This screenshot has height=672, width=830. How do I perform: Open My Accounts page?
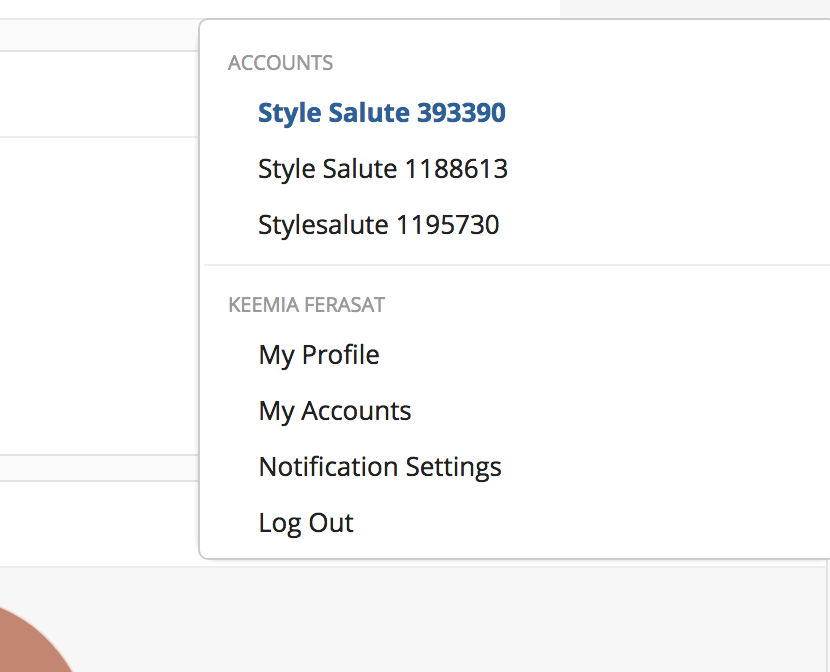(x=335, y=411)
